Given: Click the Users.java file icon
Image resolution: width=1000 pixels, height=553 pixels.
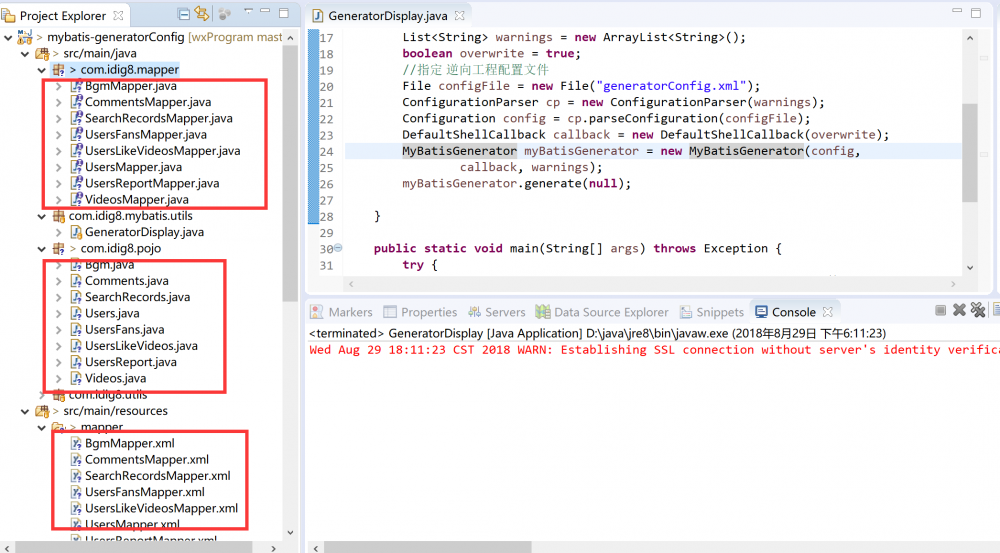Looking at the screenshot, I should coord(76,313).
